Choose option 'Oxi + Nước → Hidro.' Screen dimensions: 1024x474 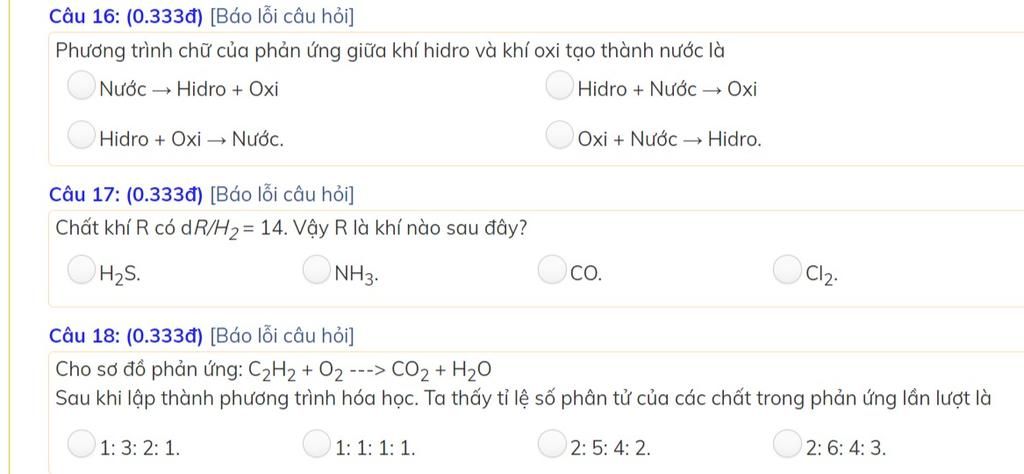click(559, 136)
